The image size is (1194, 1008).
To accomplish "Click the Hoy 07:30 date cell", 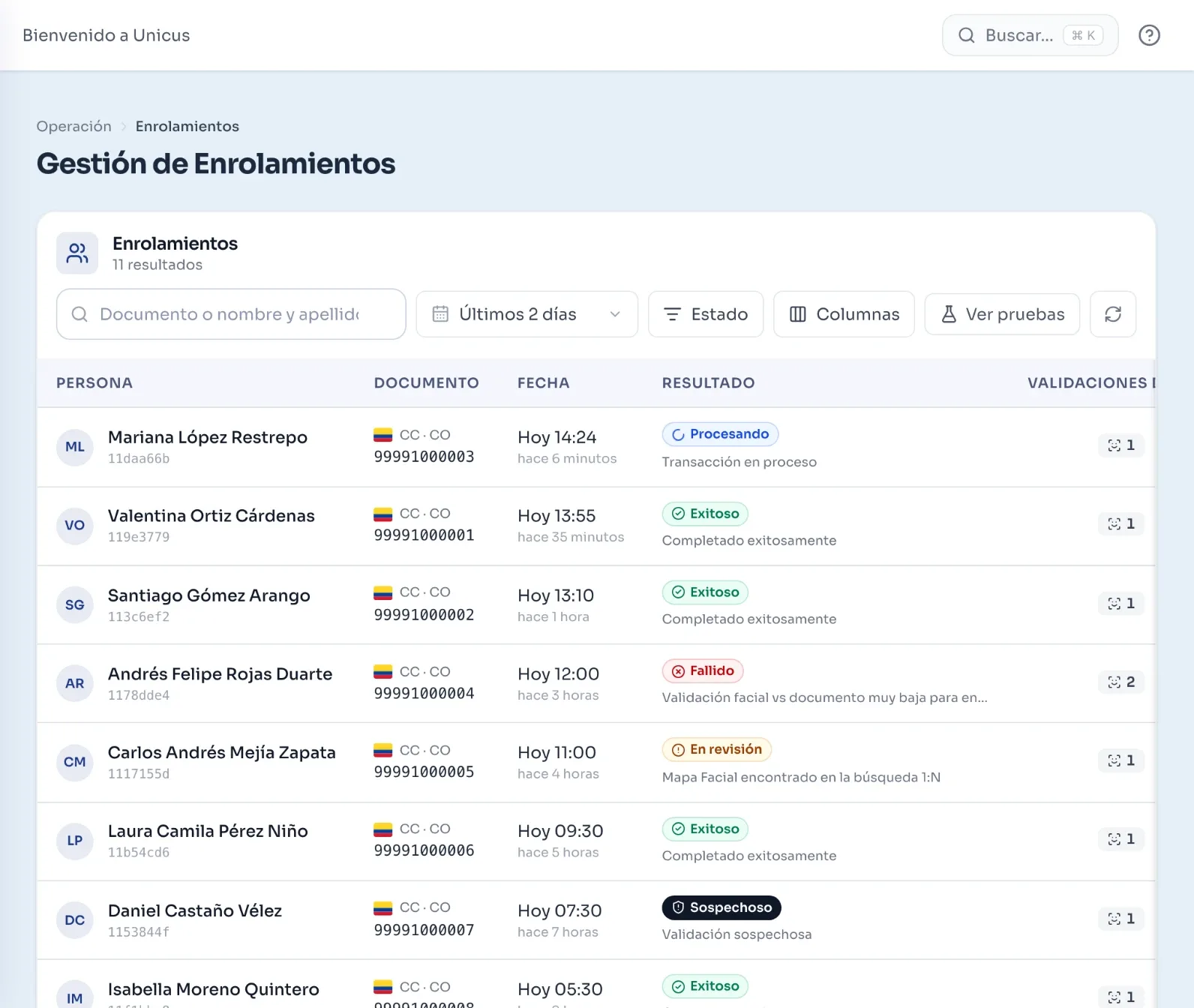I will 559,911.
